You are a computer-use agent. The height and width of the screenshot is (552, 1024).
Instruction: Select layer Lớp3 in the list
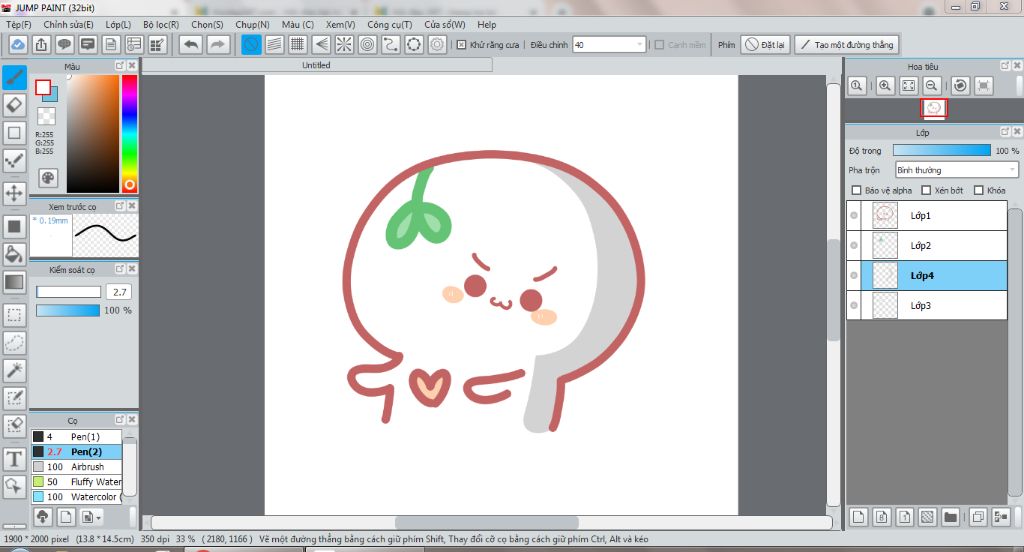coord(927,305)
